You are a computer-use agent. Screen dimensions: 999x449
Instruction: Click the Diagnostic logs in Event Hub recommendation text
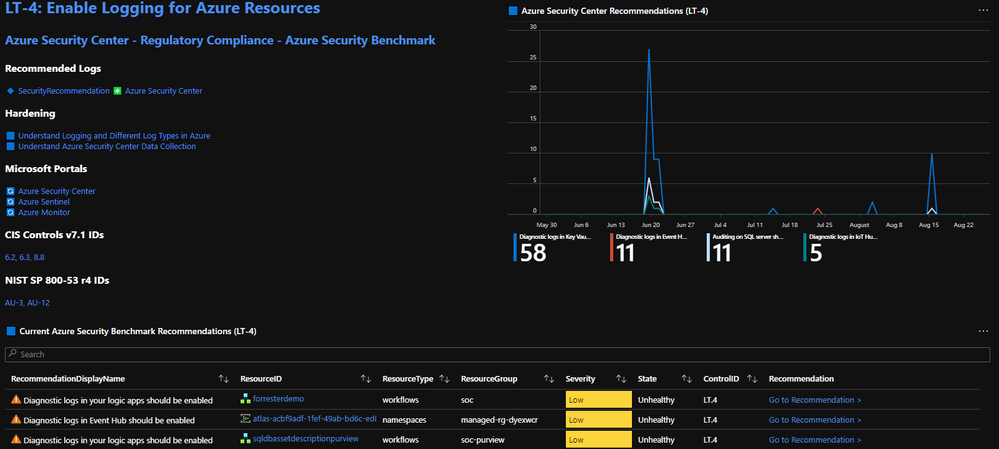(x=109, y=420)
